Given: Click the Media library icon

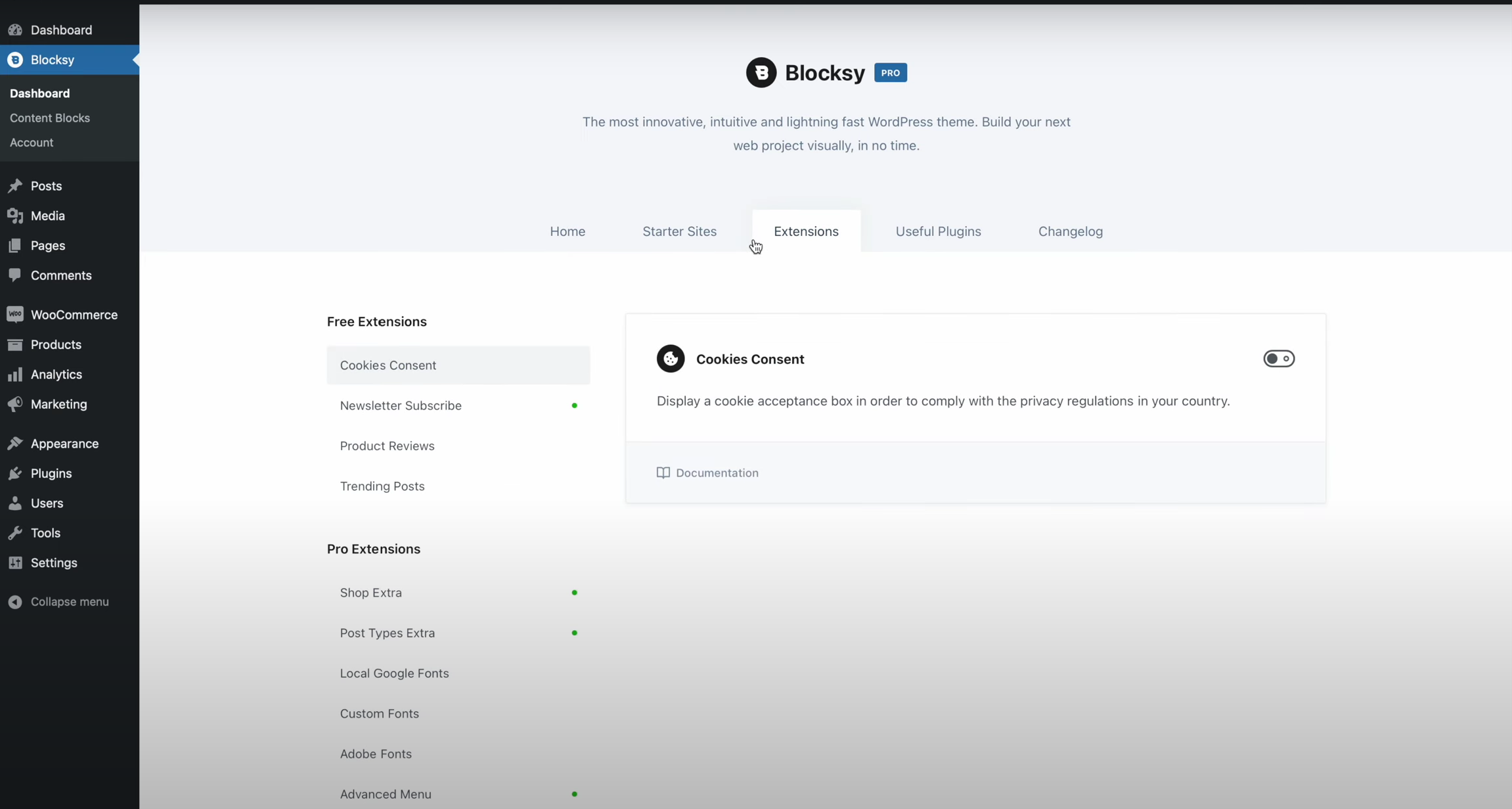Looking at the screenshot, I should [x=15, y=216].
